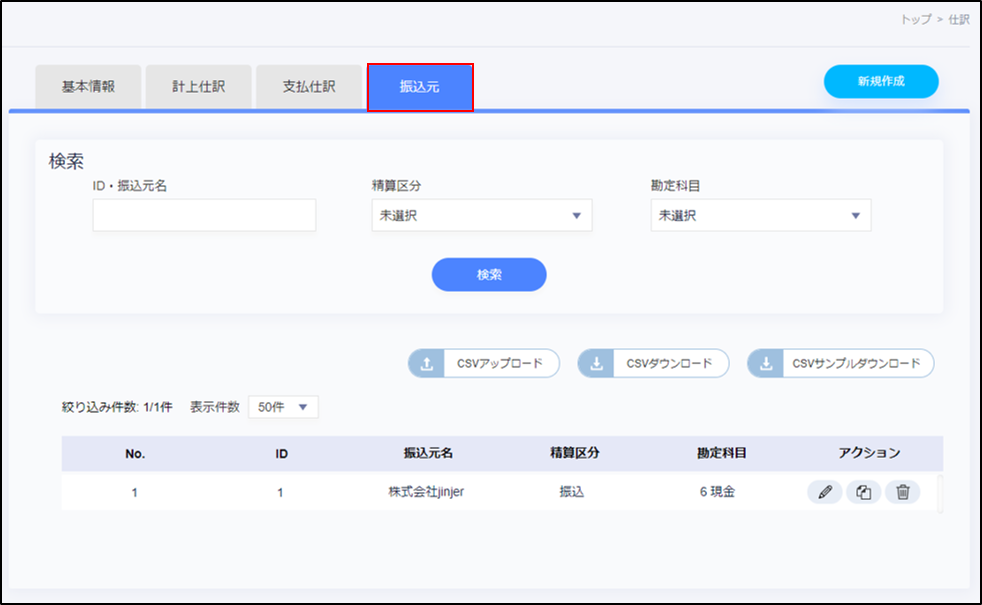Click the トップ breadcrumb link
Image resolution: width=982 pixels, height=605 pixels.
click(x=915, y=19)
